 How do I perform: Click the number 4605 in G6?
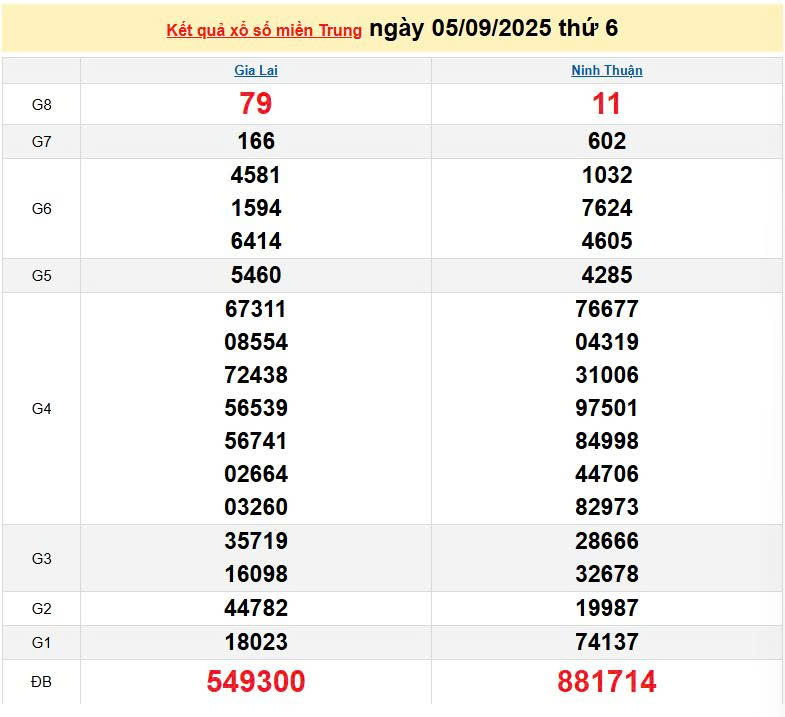point(607,241)
